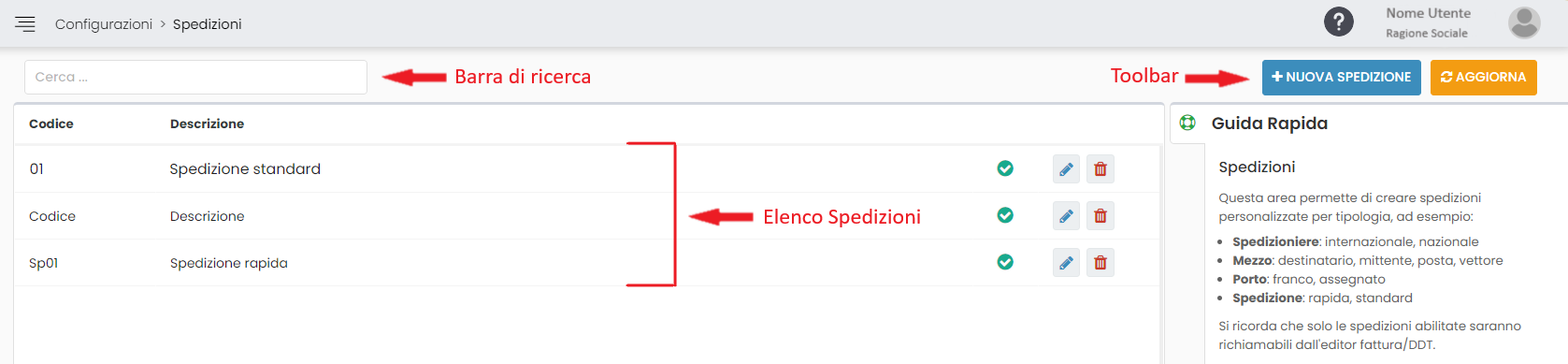
Task: Toggle enabled checkmark for Spedizione rapida
Action: tap(1005, 262)
